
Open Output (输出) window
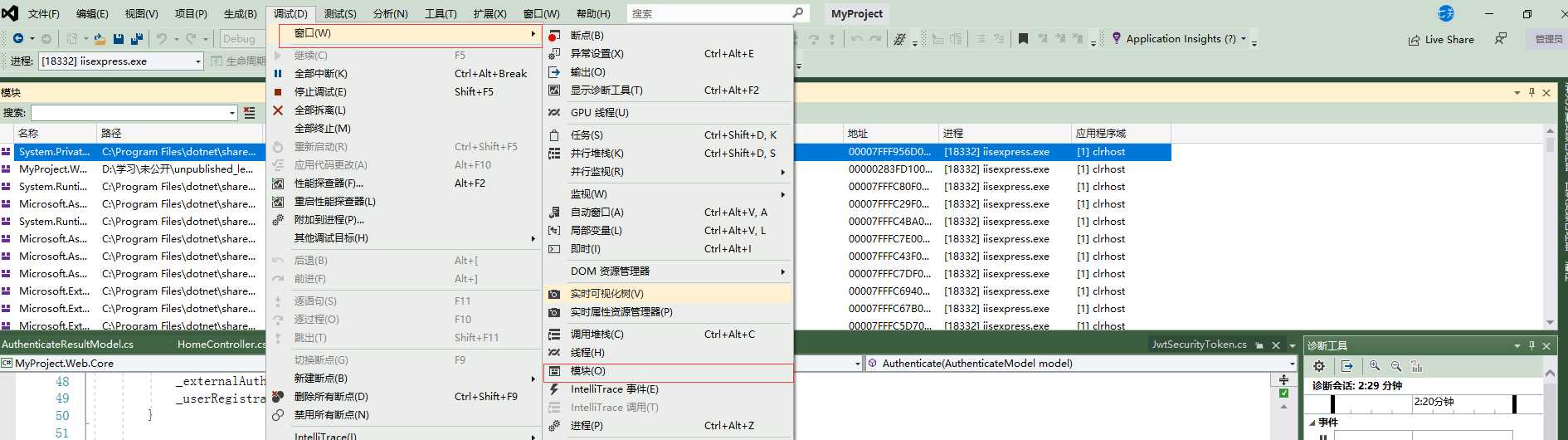669,71
